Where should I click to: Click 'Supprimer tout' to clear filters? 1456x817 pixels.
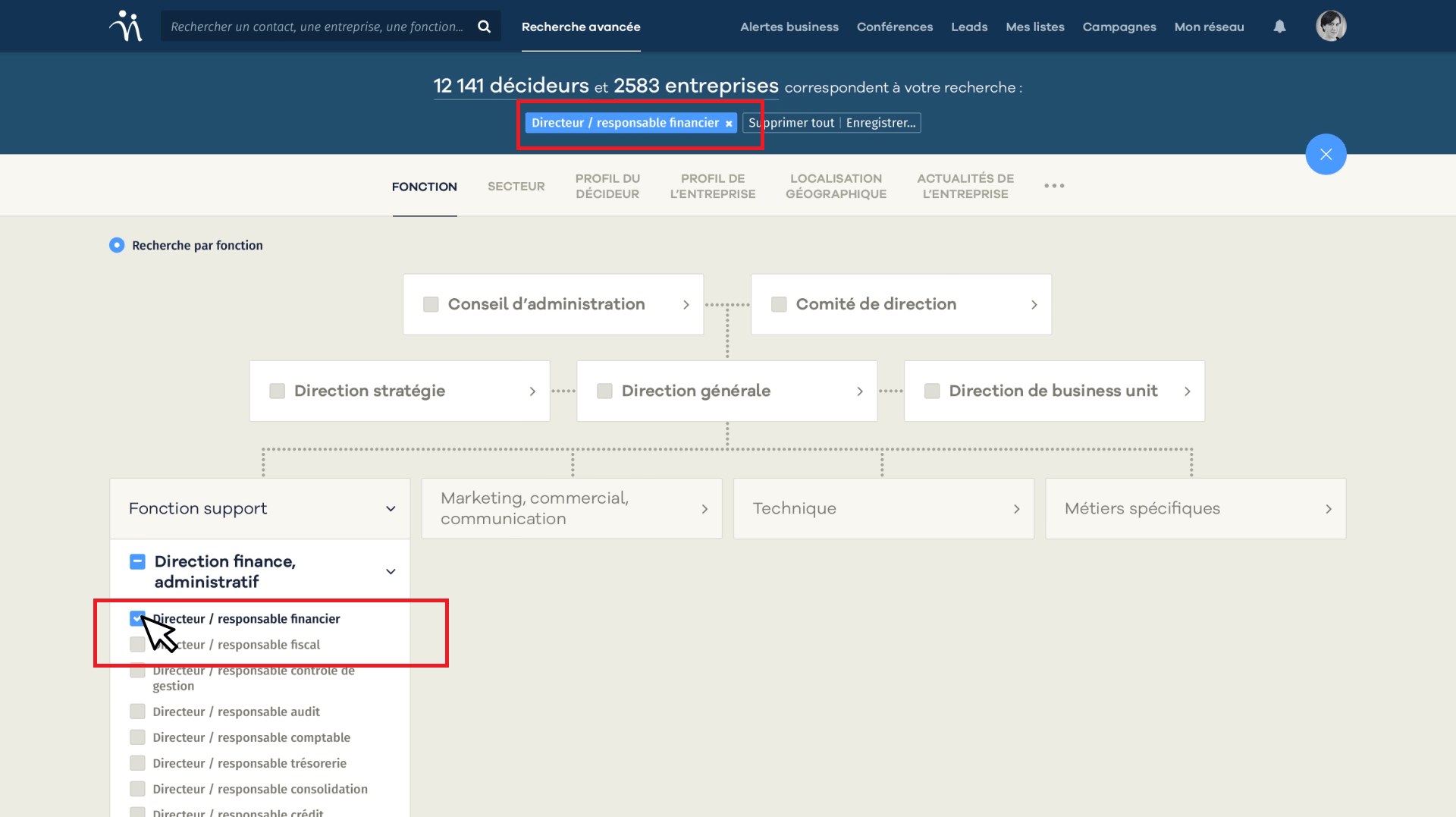click(791, 123)
